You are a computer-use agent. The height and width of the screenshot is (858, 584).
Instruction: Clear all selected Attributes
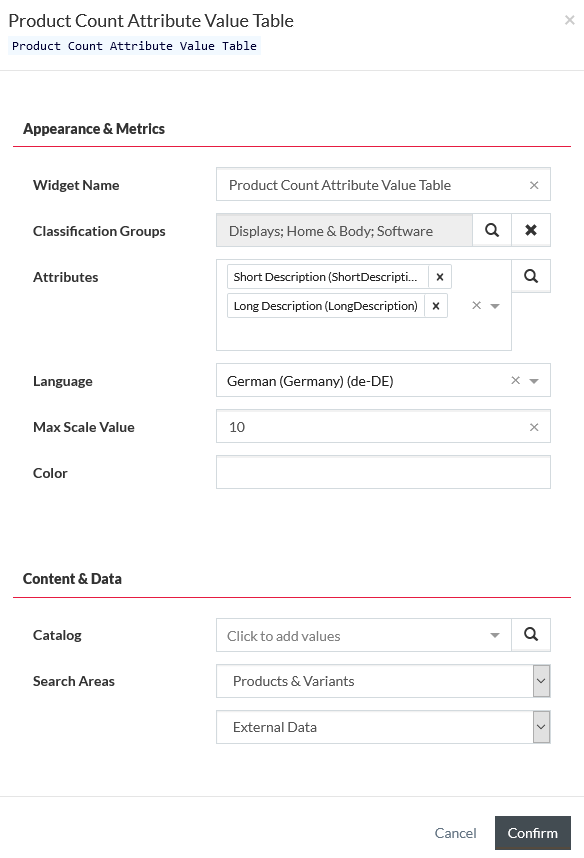click(x=477, y=305)
